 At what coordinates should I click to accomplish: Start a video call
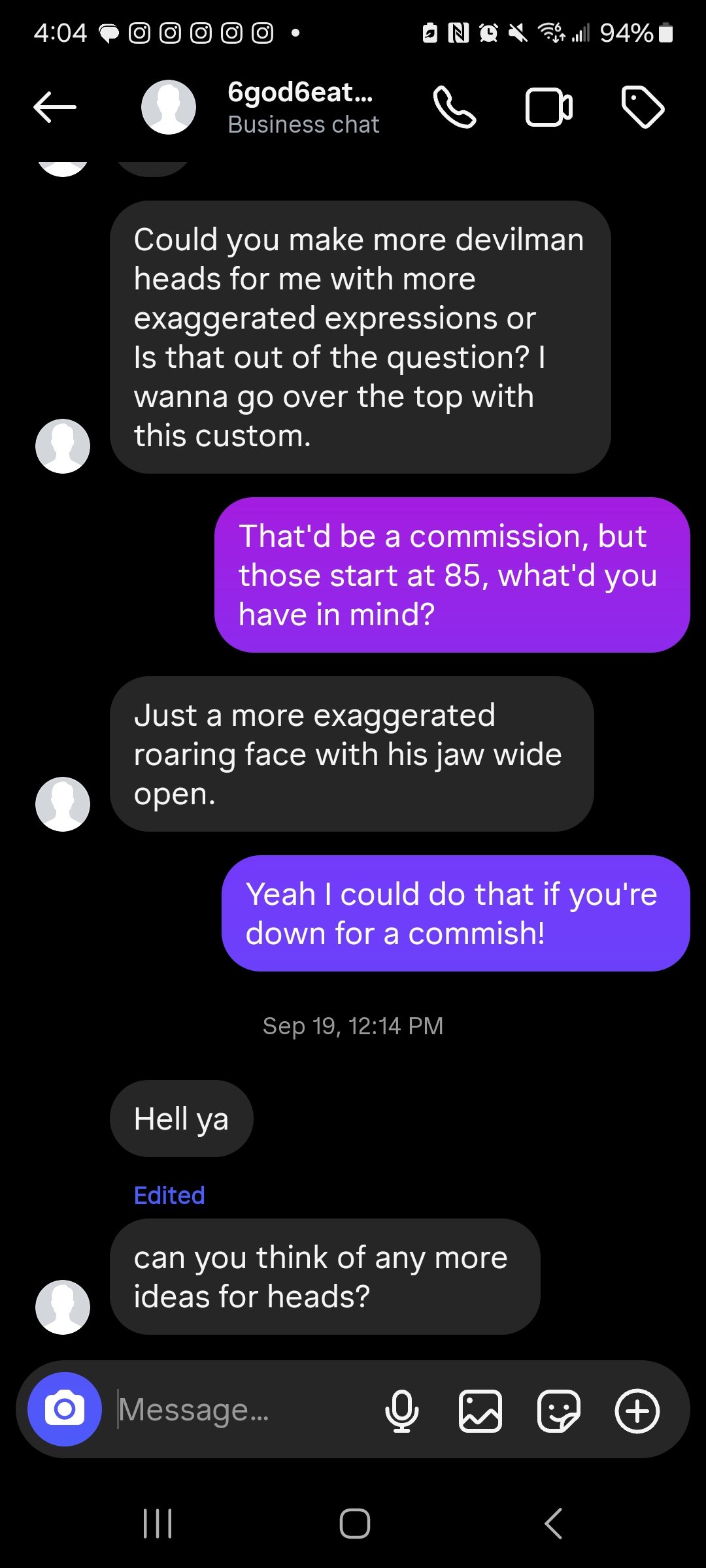point(549,107)
